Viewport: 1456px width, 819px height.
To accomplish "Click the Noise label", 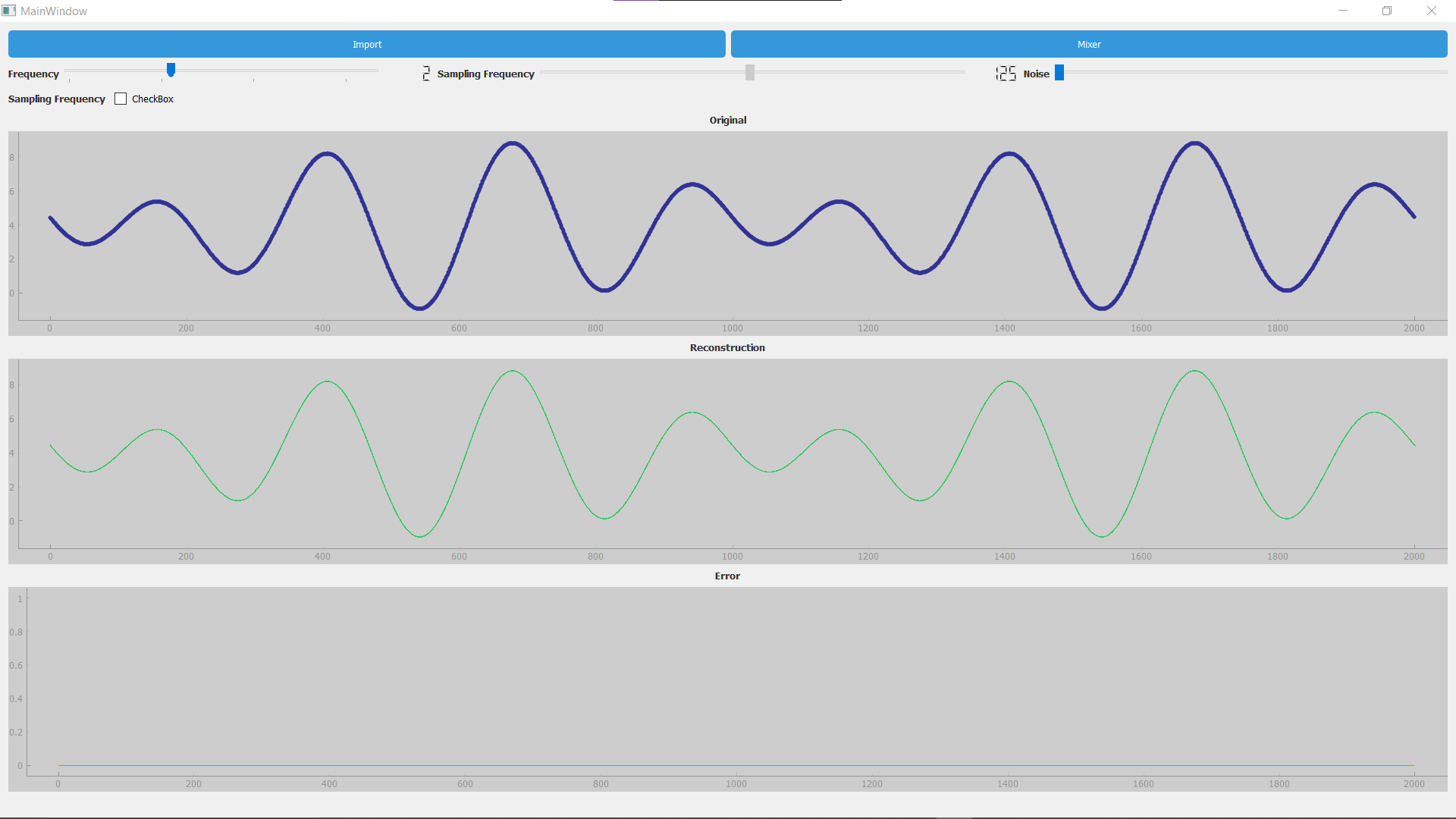I will tap(1036, 74).
